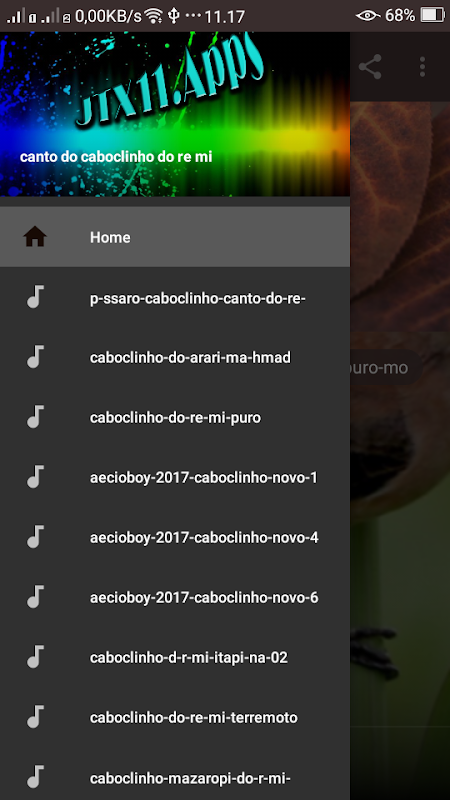Select aecioboy-2017-caboclinho-novo-4 entry

click(175, 537)
